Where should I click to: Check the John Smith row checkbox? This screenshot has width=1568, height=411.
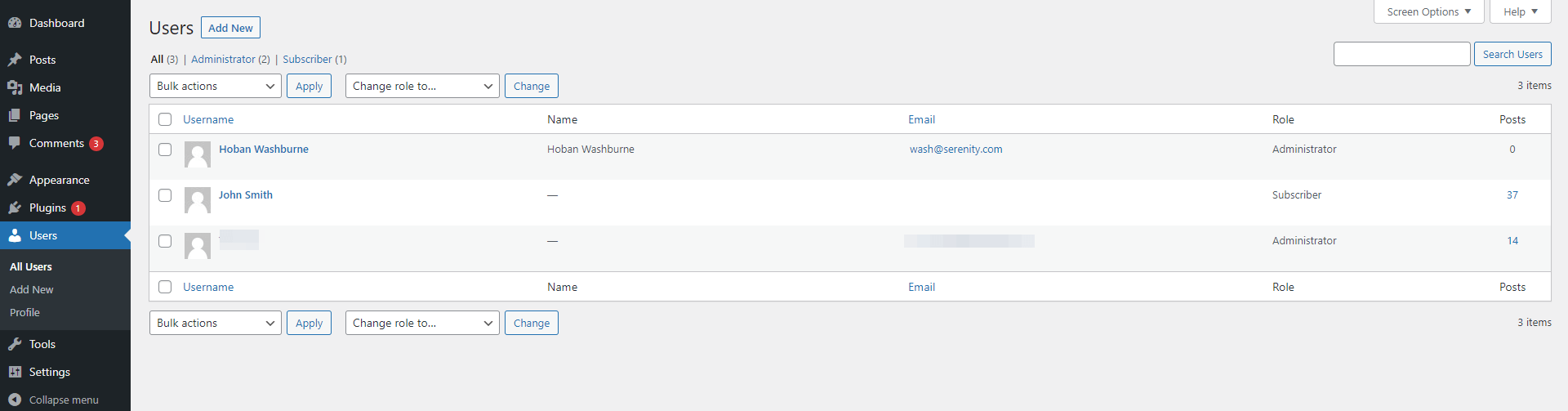click(165, 195)
